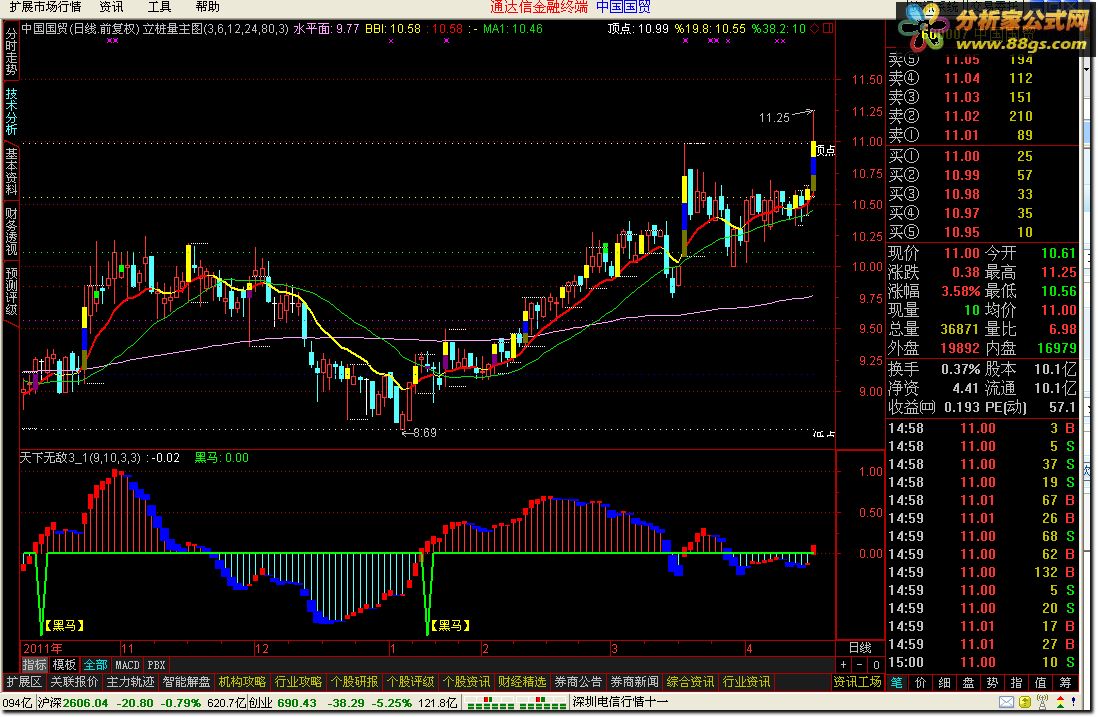
Task: Select the 筹 tab in right panel
Action: click(1065, 683)
